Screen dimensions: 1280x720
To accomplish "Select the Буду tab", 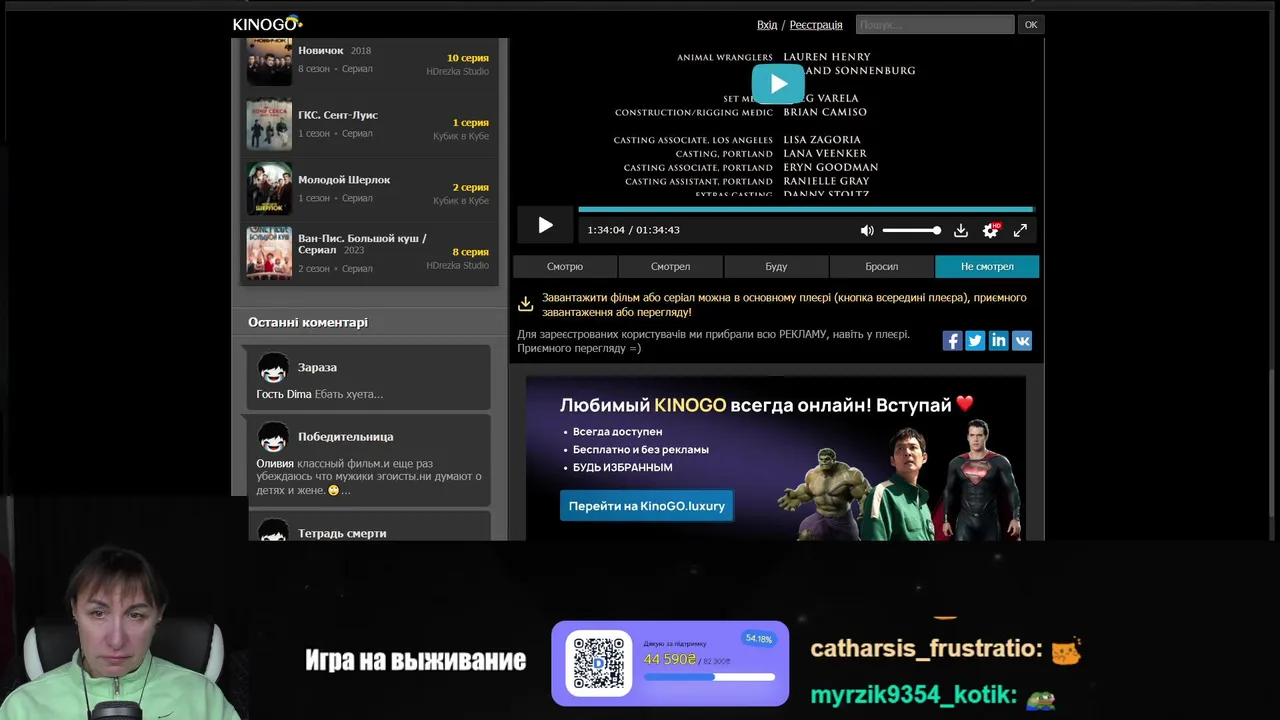I will (x=776, y=266).
